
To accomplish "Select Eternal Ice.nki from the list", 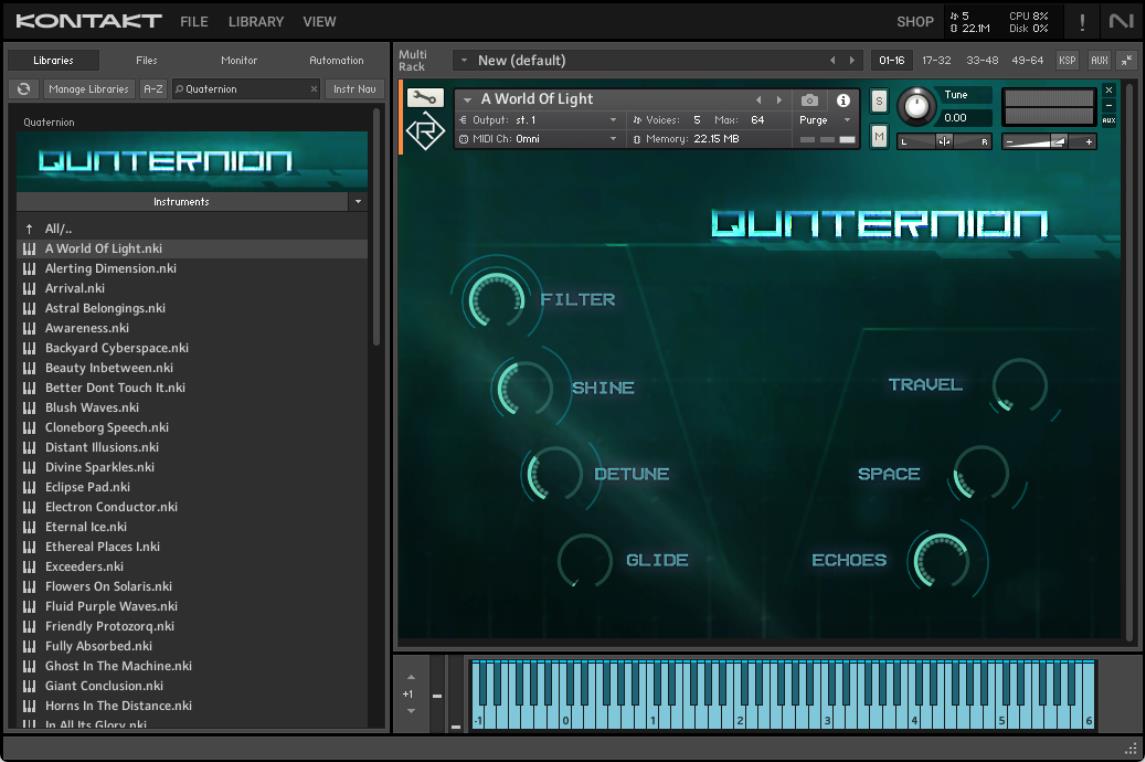I will (x=86, y=527).
